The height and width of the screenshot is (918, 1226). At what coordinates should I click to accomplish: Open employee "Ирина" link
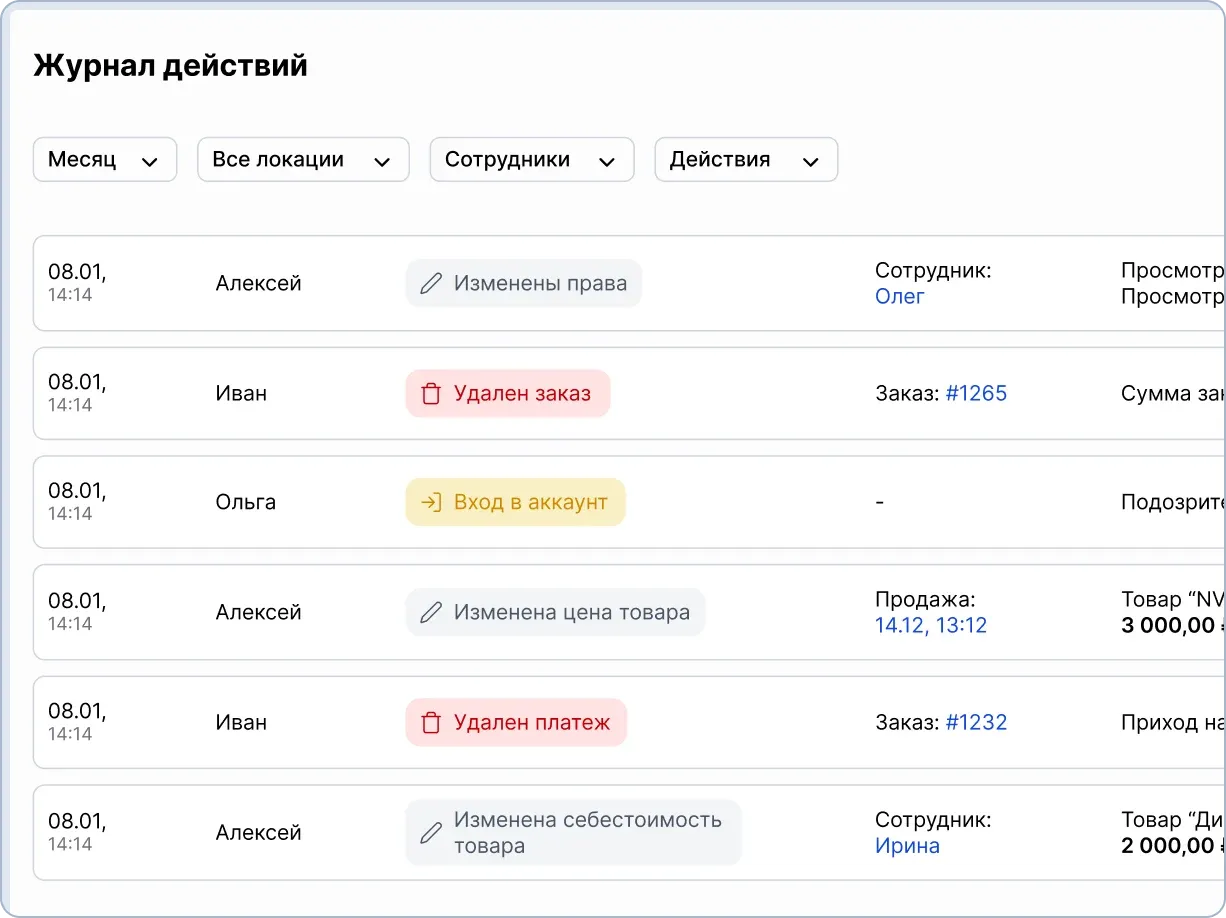[908, 845]
